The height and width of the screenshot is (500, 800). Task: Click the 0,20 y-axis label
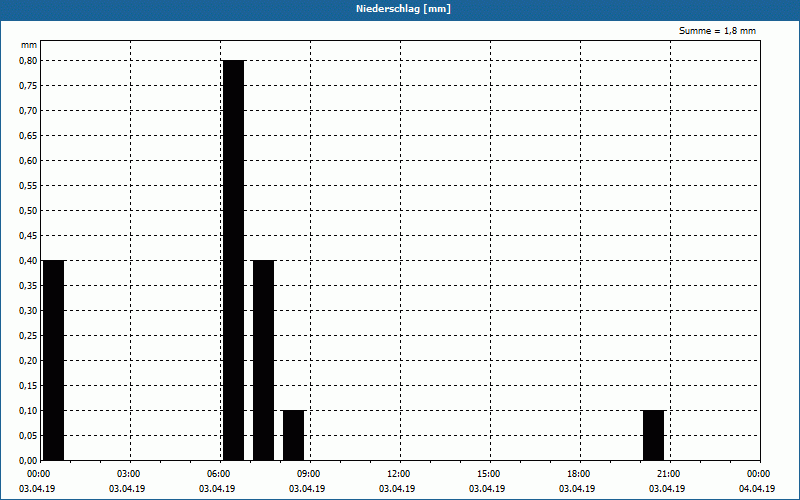tap(28, 361)
